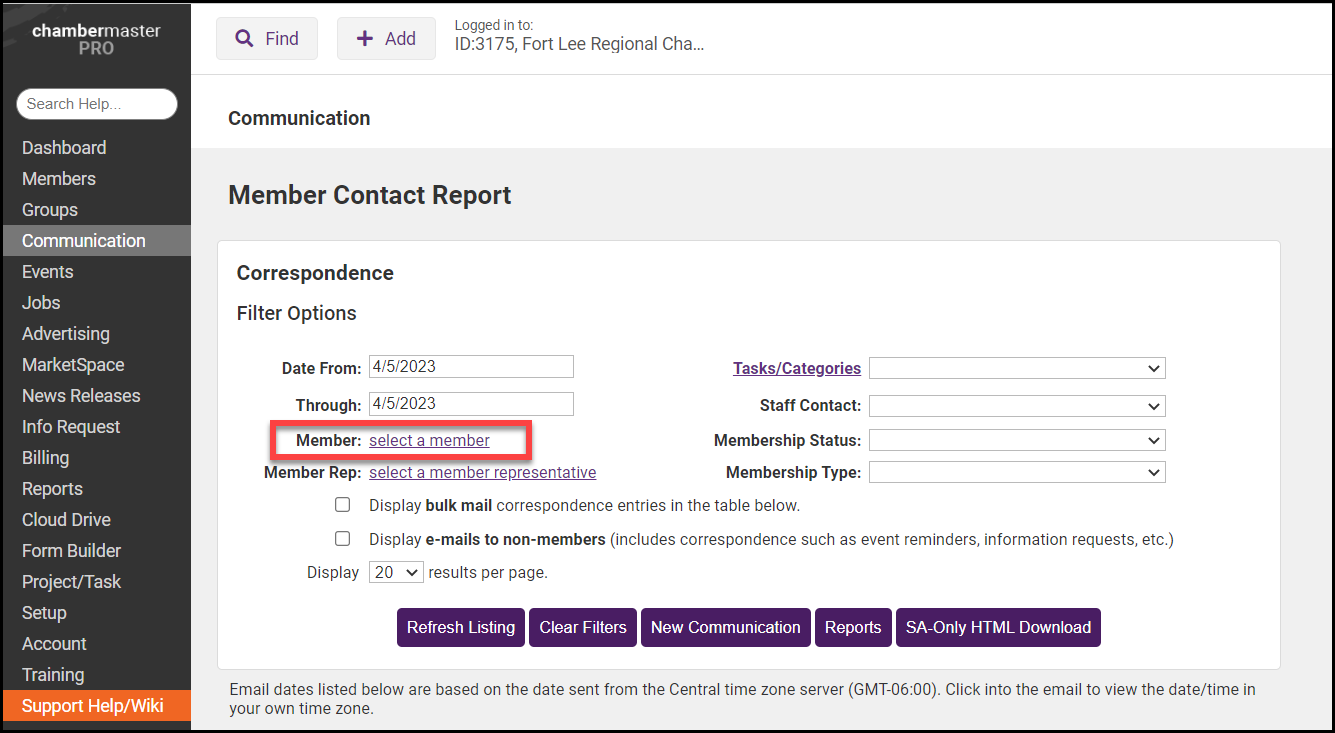Open the Membership Status dropdown

[1017, 440]
